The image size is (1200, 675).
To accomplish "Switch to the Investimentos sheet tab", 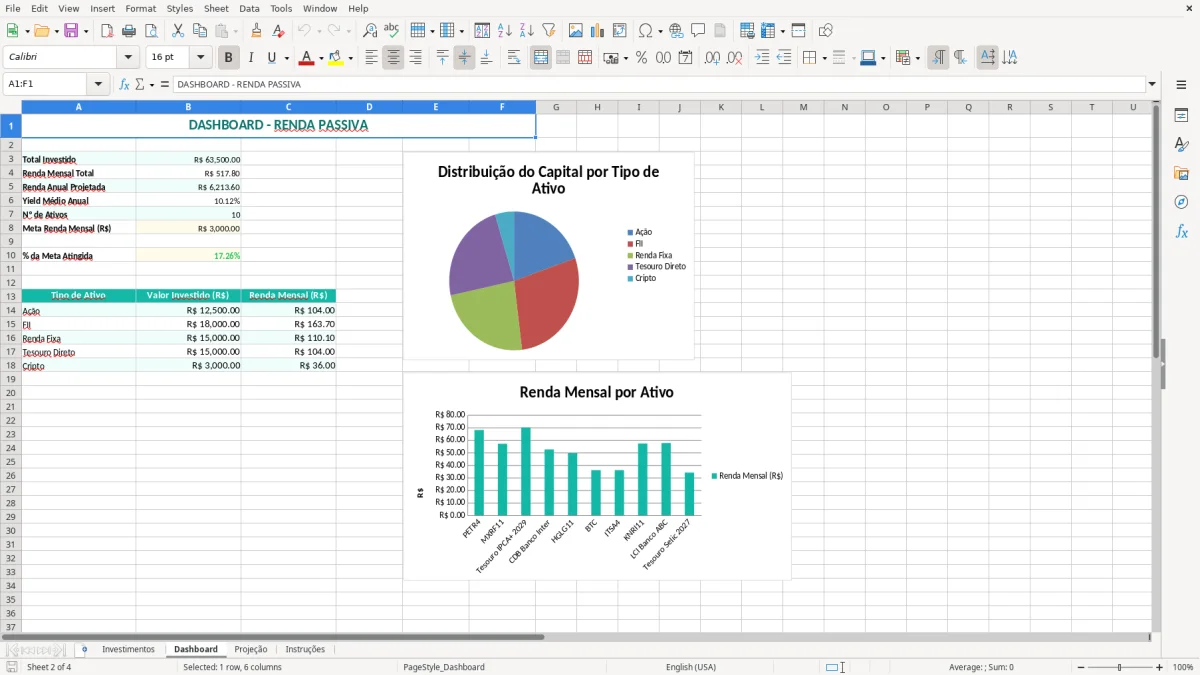I will tap(128, 649).
